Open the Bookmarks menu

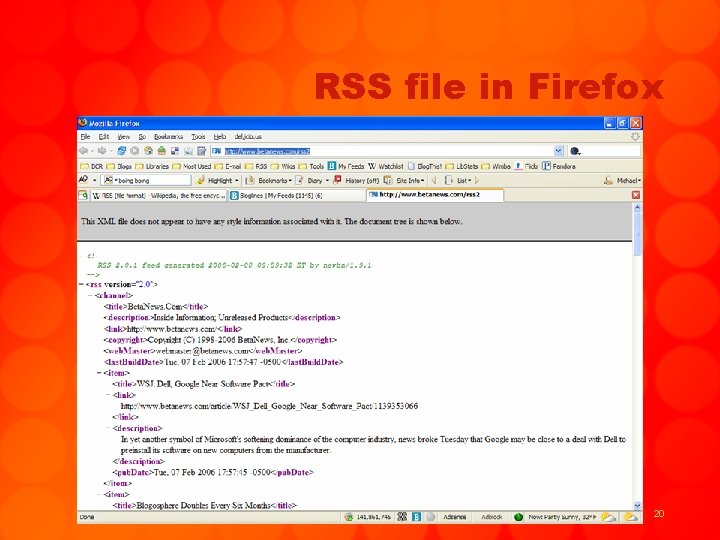[x=168, y=137]
